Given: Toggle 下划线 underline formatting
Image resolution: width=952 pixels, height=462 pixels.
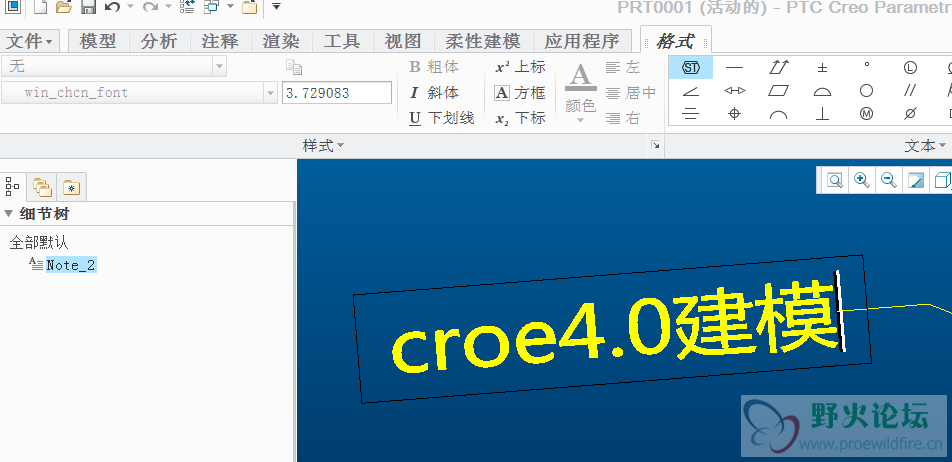Looking at the screenshot, I should [x=441, y=118].
